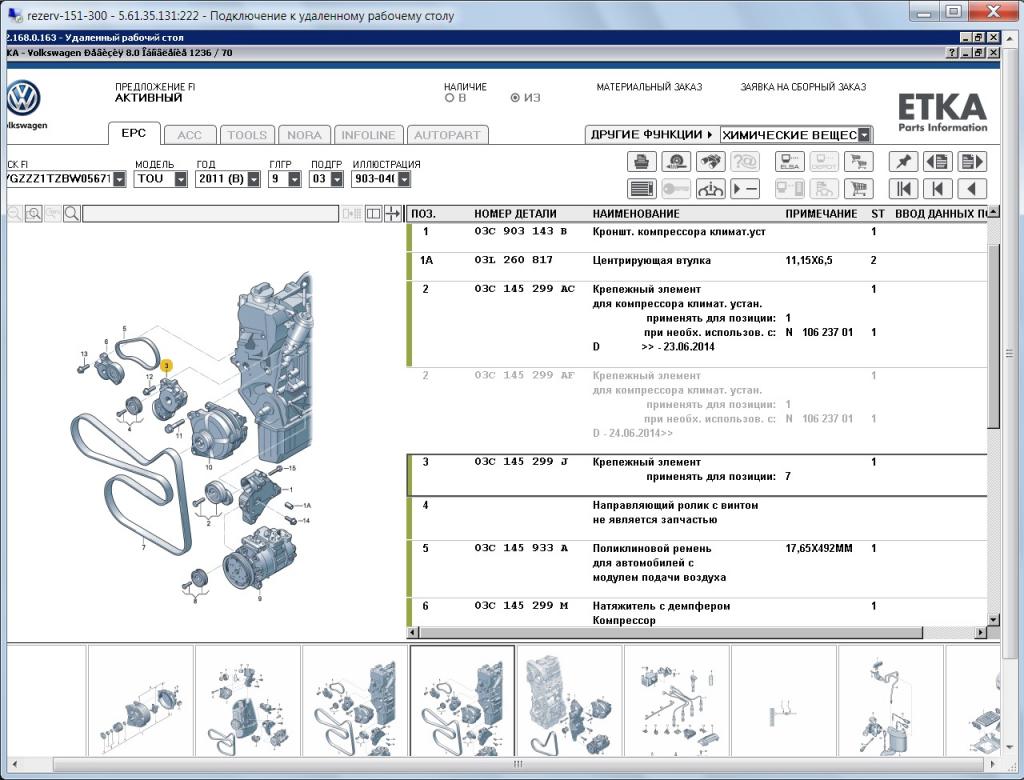Open the МОДЕЛЬ TOU dropdown
This screenshot has height=780, width=1024.
181,179
